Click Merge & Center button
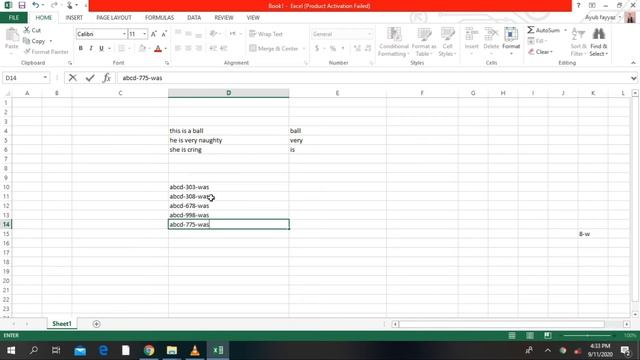Screen dimensions: 640x360 point(274,49)
